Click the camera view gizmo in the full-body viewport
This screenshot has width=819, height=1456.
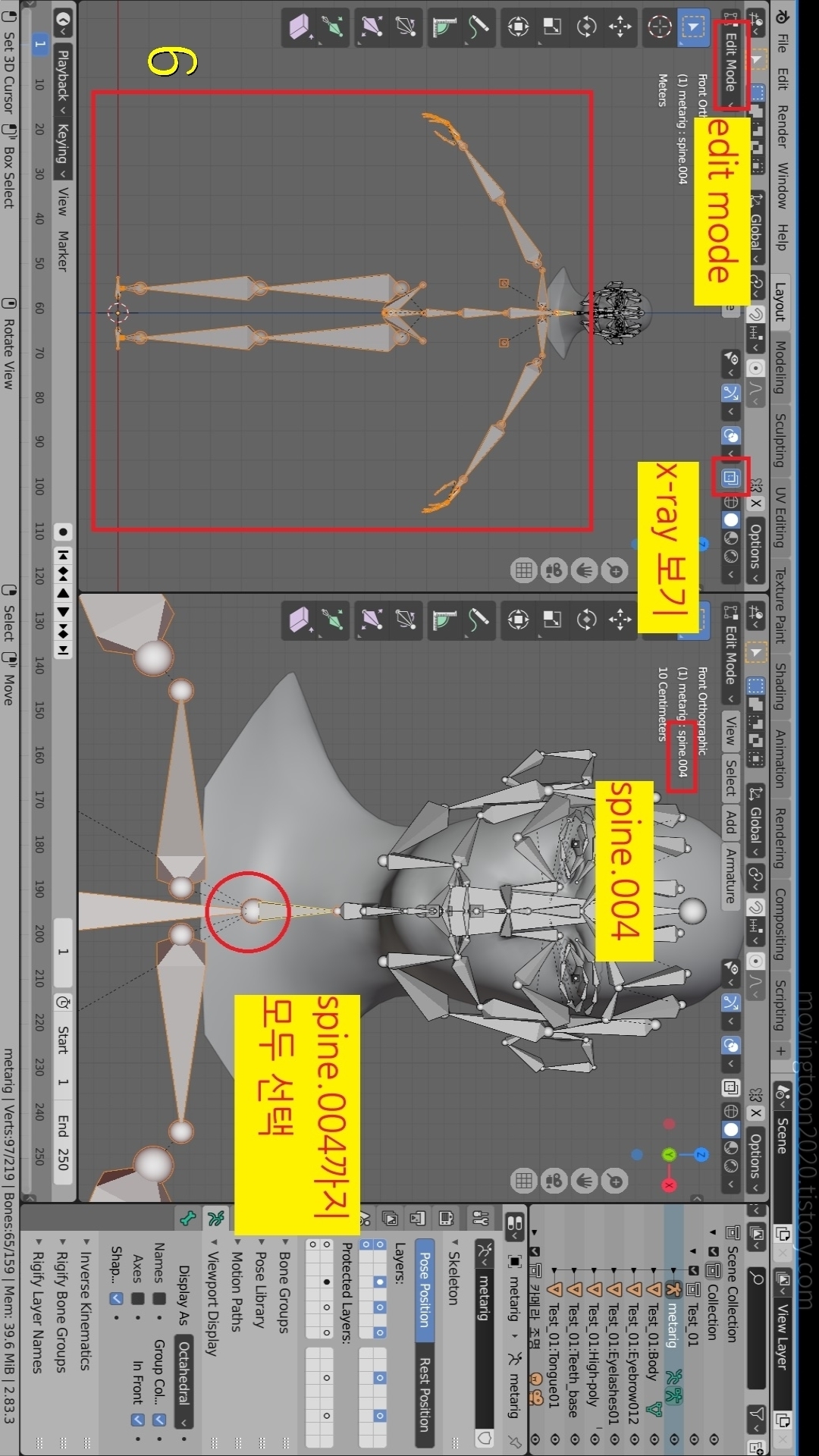[x=554, y=570]
